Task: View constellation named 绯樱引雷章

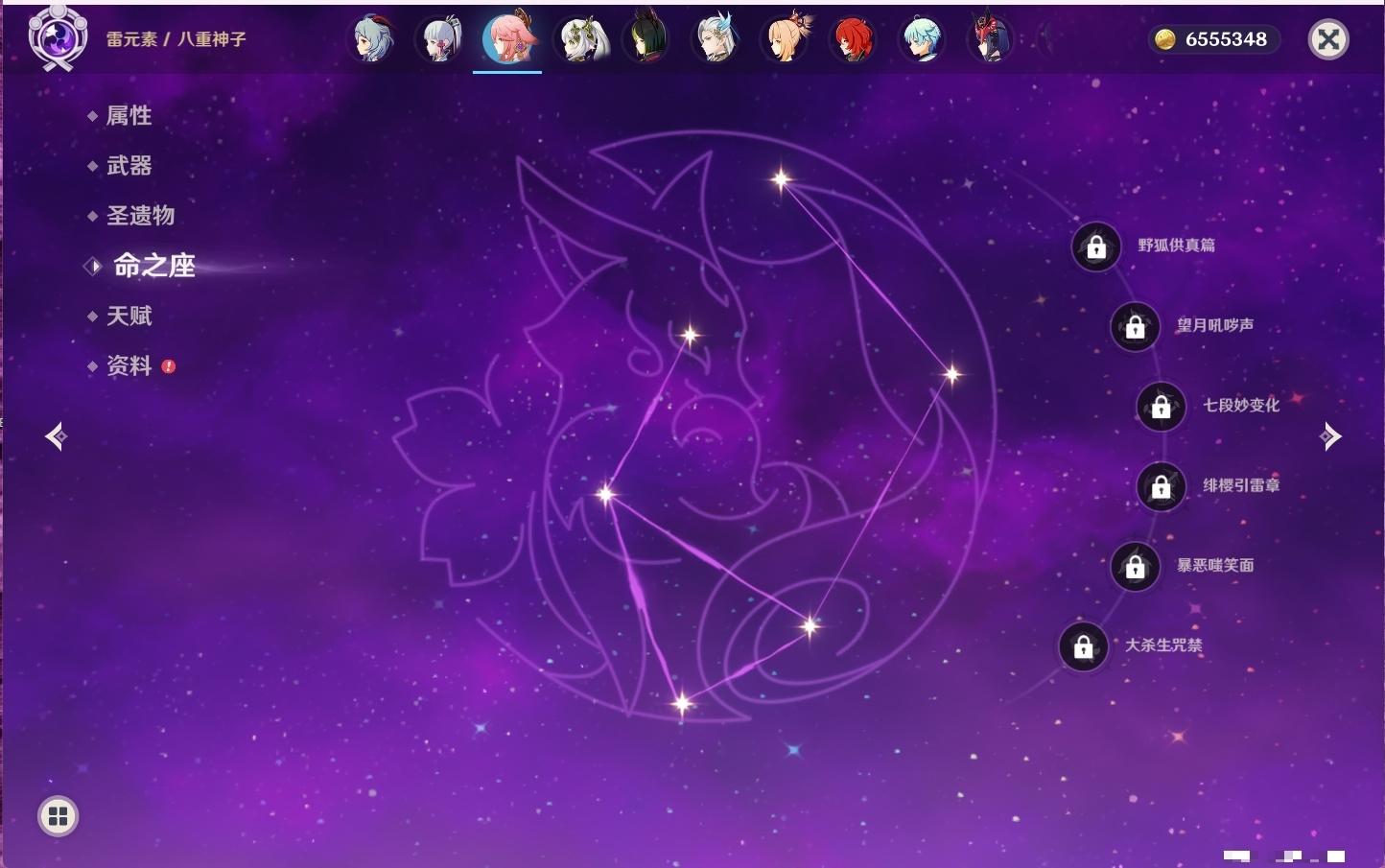Action: 1241,485
